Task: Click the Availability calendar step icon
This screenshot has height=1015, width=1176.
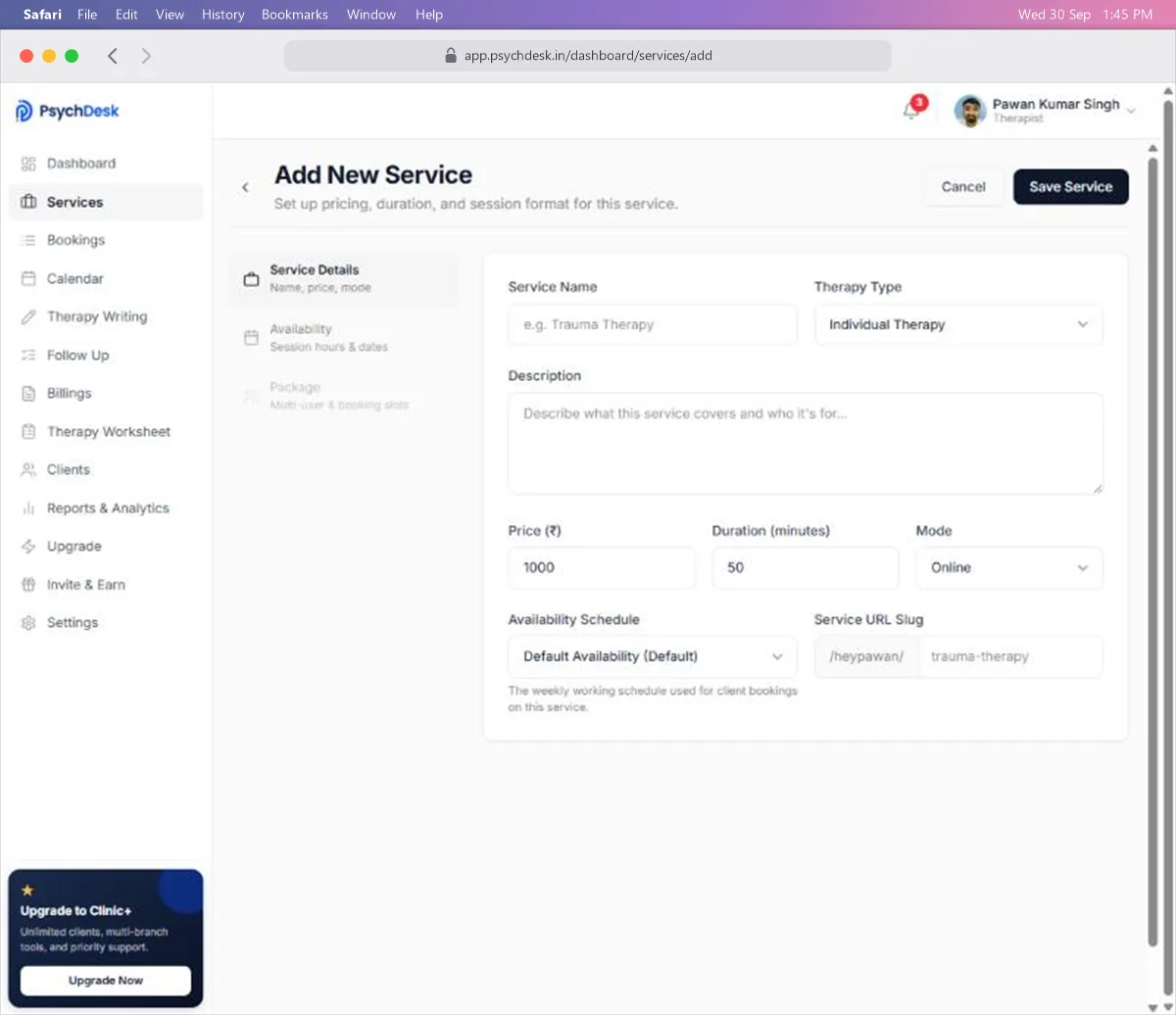Action: [x=251, y=338]
